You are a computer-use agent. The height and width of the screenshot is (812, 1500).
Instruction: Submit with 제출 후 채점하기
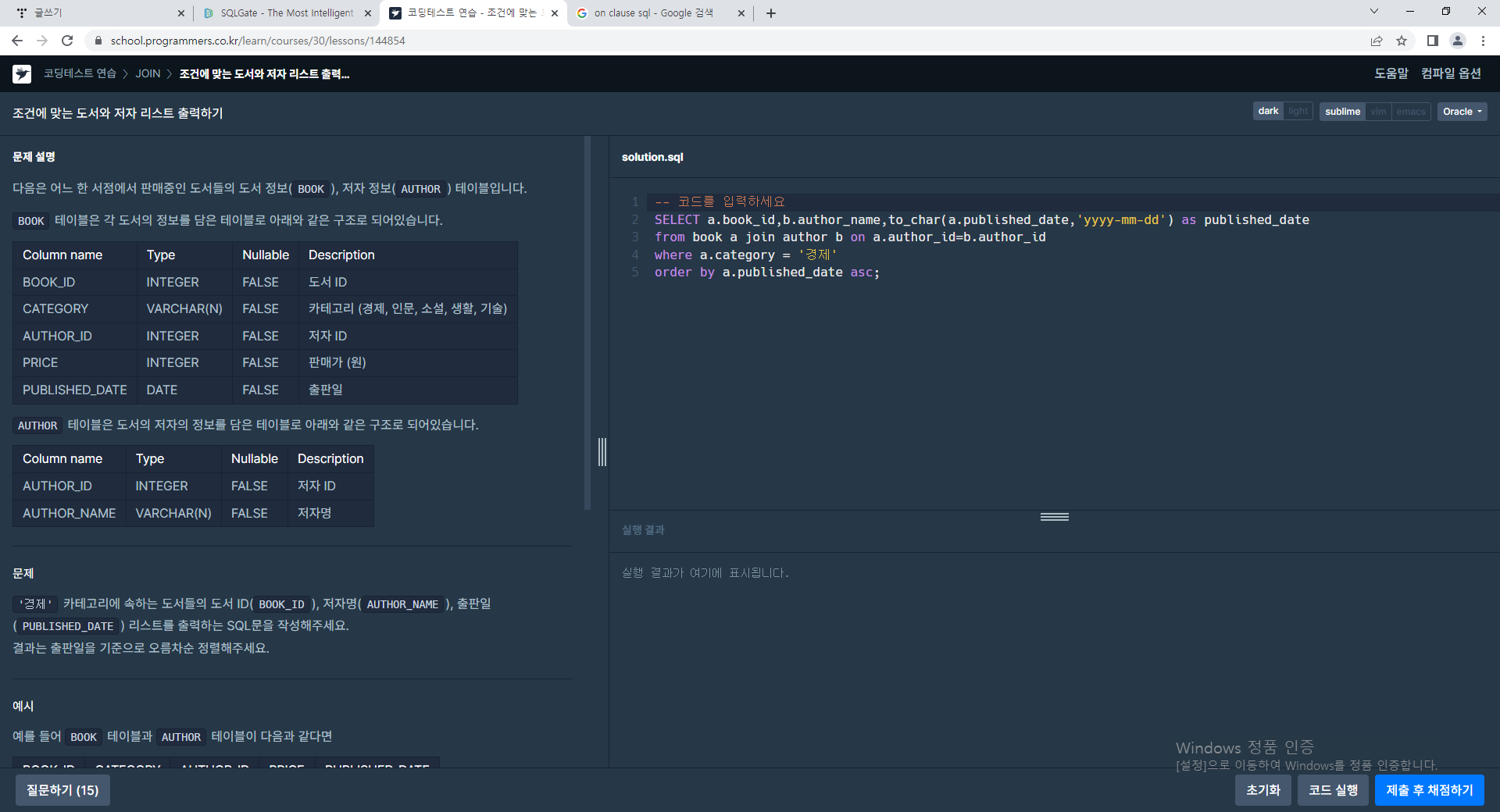1430,790
